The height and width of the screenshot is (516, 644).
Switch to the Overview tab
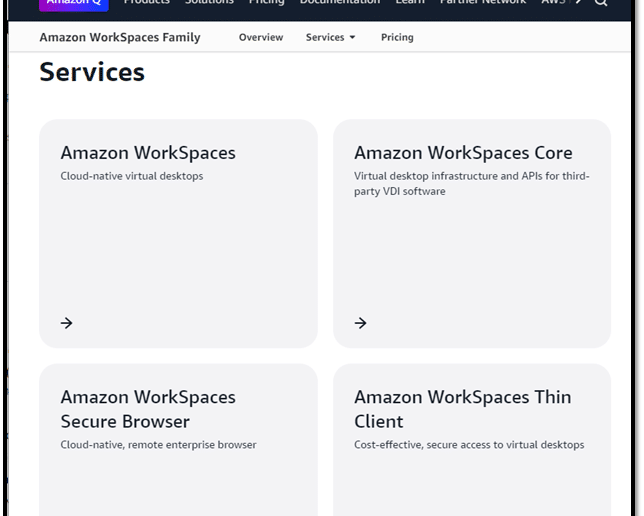coord(261,37)
